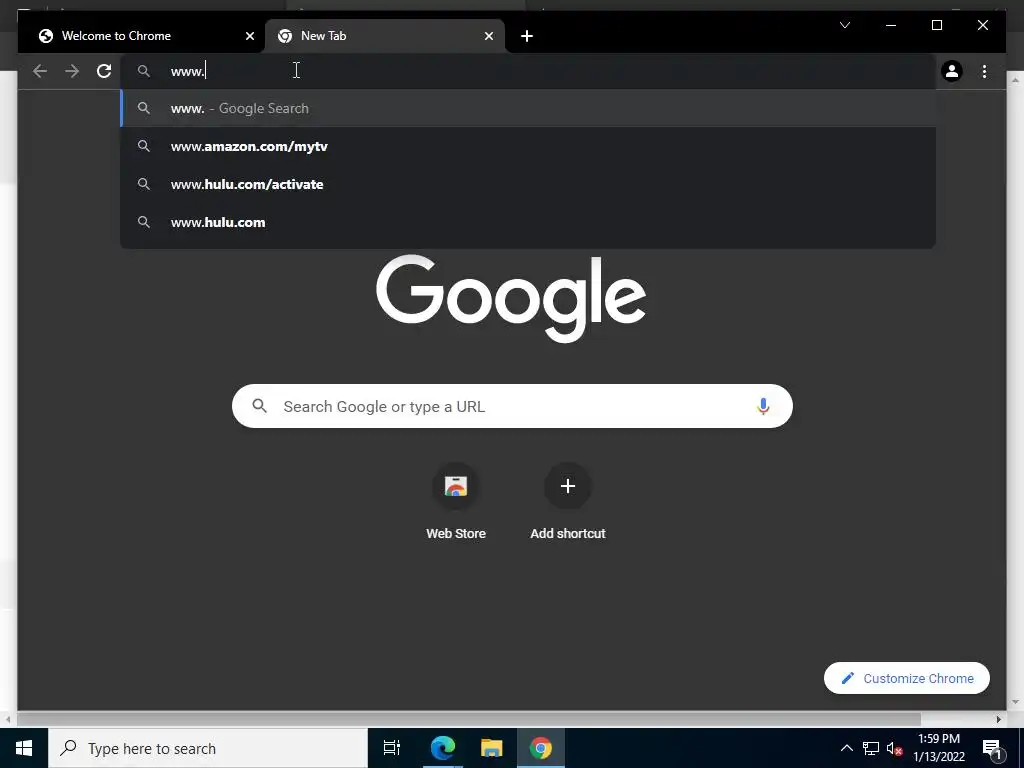The height and width of the screenshot is (768, 1024).
Task: Select 'www. - Google Search' suggestion
Action: point(528,108)
